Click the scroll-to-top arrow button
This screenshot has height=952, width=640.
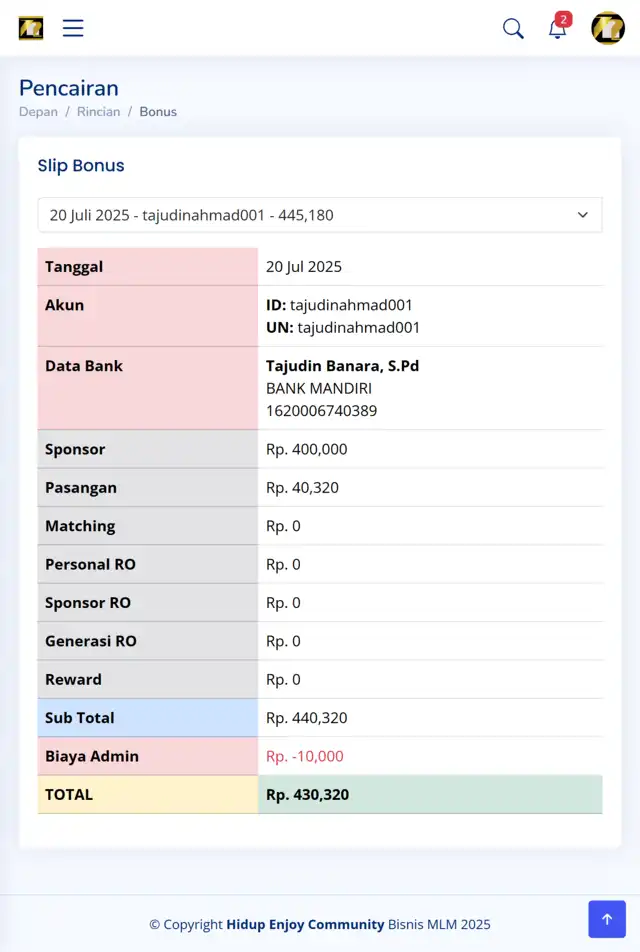[607, 919]
